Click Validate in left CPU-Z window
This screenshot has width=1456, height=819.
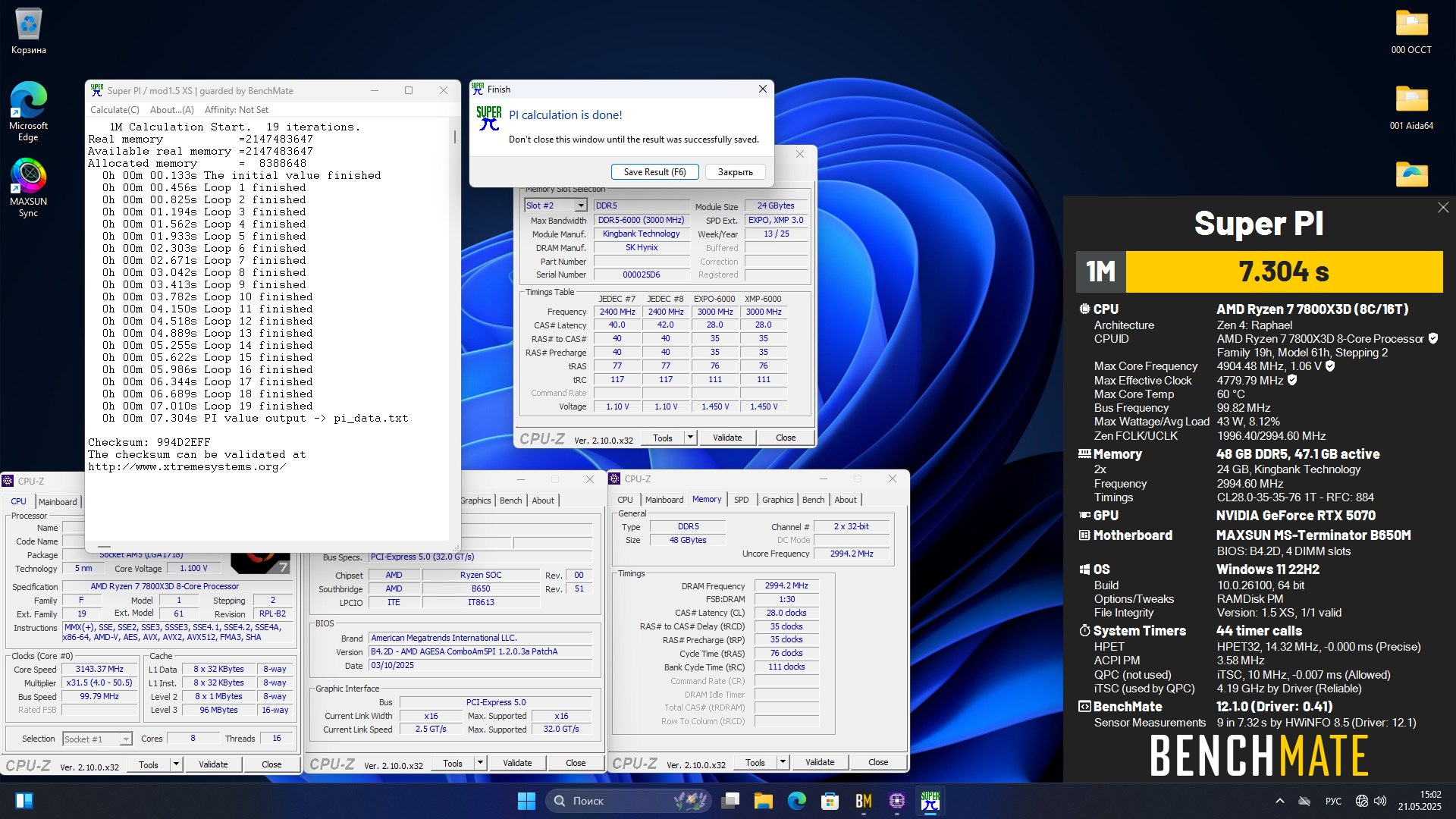[213, 764]
